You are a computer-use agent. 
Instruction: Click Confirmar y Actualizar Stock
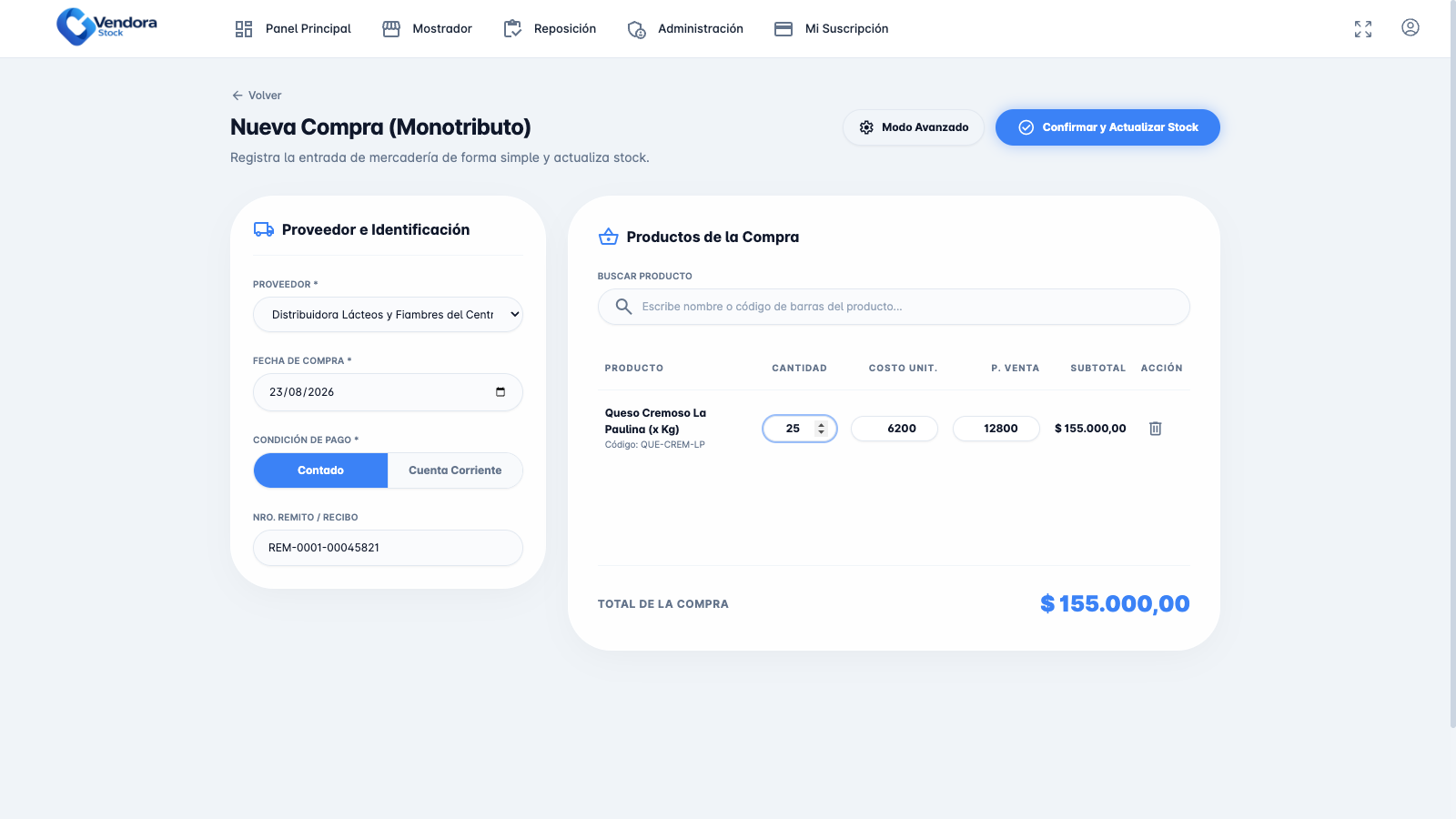click(x=1107, y=127)
